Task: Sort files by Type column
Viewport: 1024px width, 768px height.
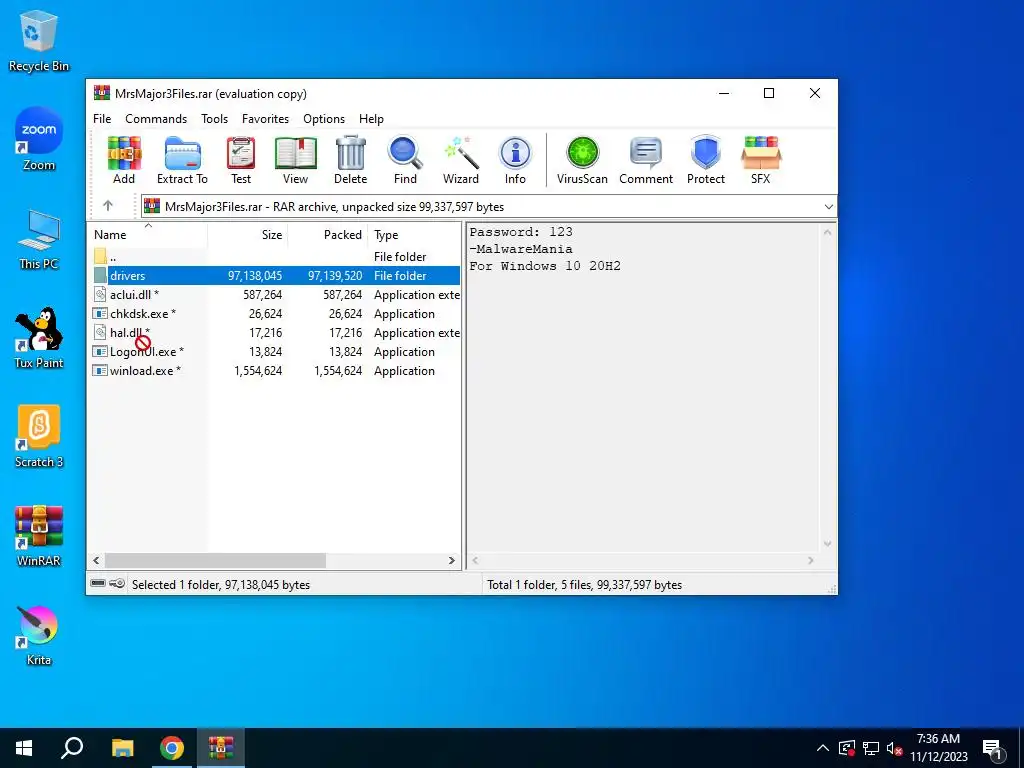Action: tap(414, 234)
